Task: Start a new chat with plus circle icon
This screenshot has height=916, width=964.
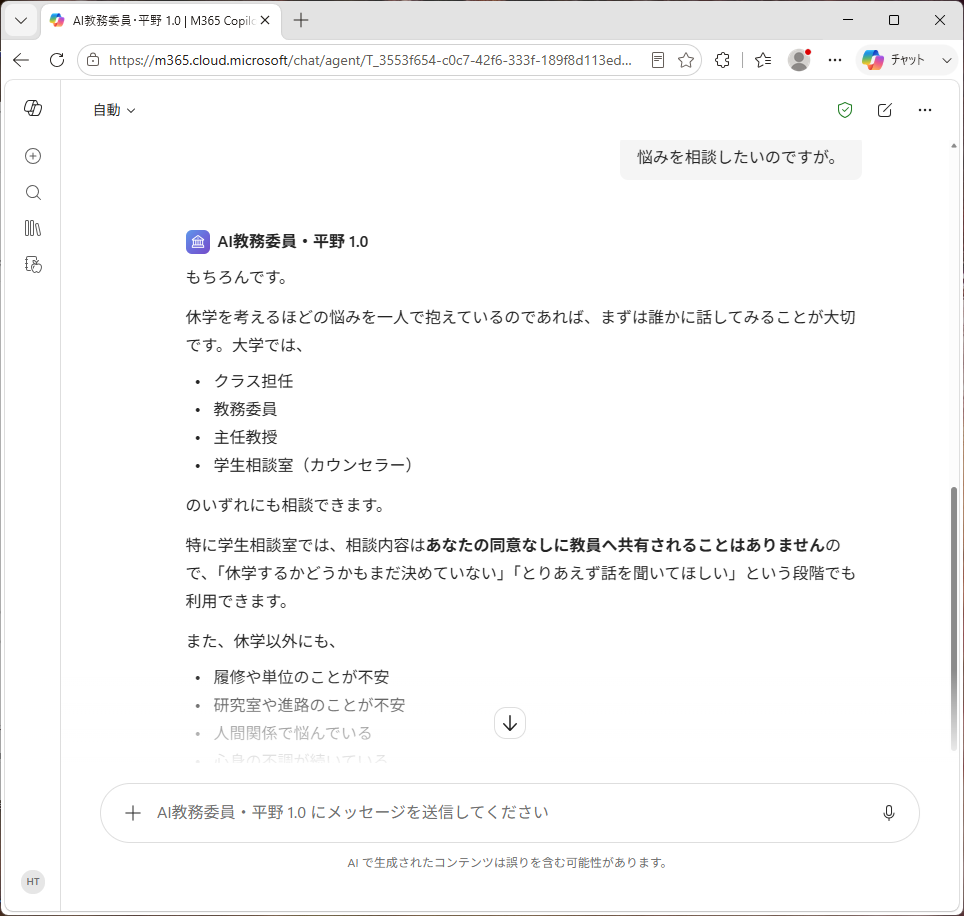Action: pos(33,156)
